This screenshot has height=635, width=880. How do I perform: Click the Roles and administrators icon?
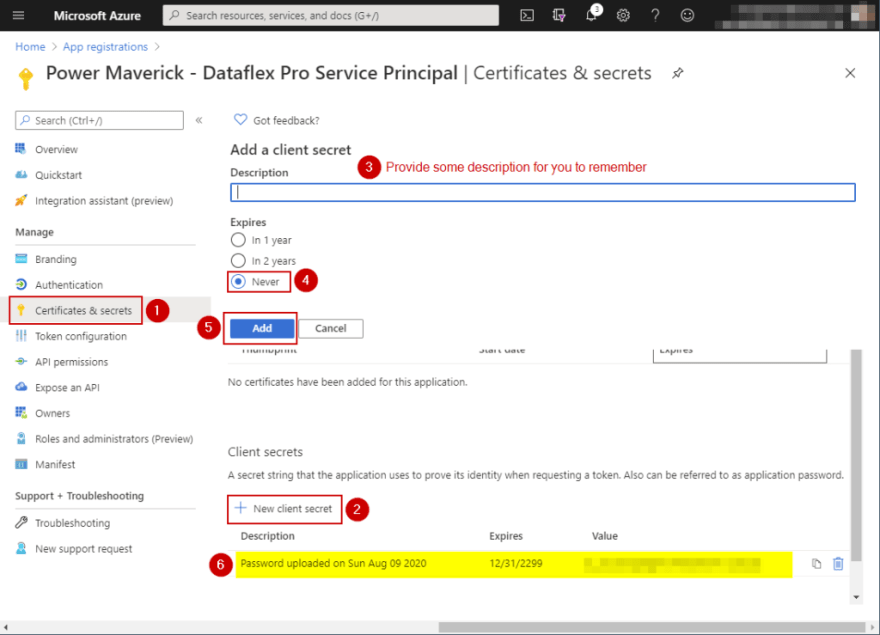pyautogui.click(x=21, y=438)
